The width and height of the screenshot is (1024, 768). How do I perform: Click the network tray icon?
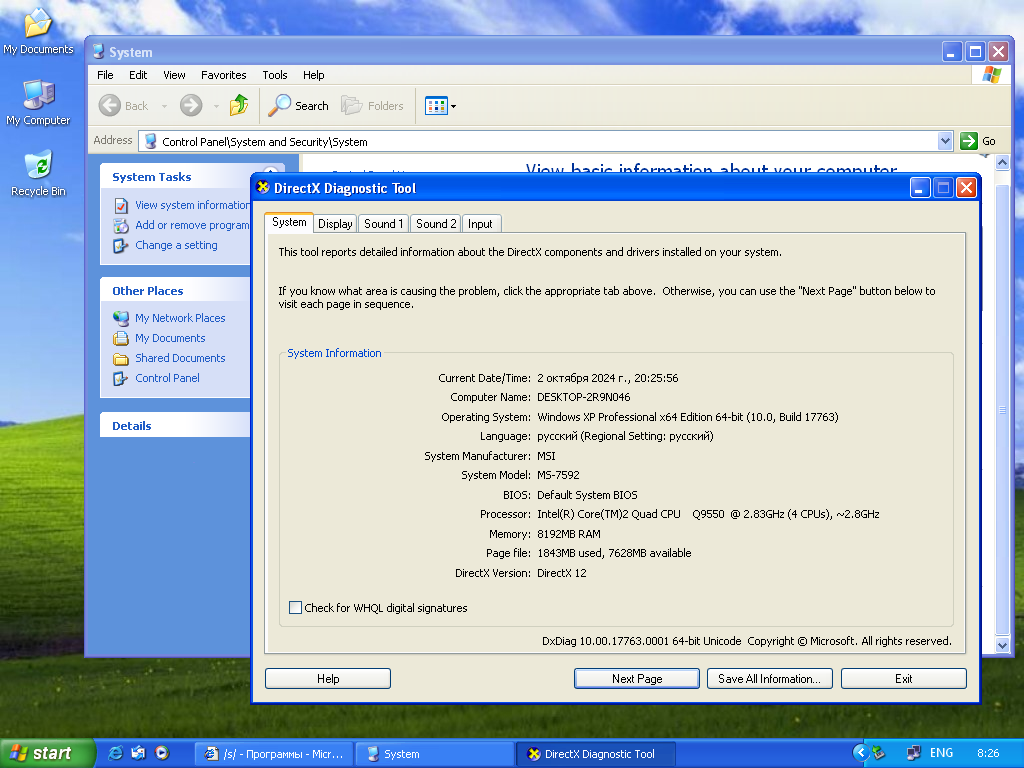[913, 753]
